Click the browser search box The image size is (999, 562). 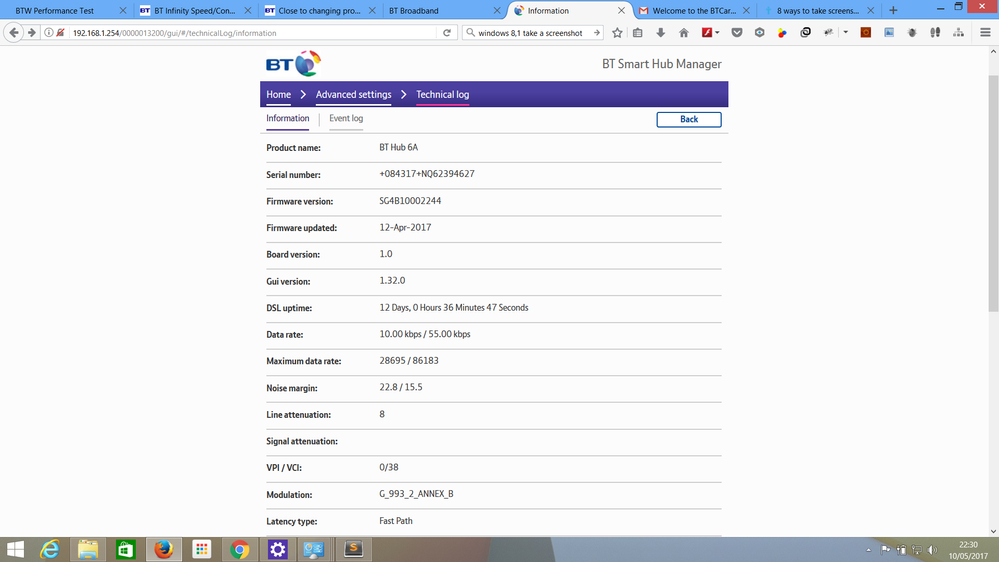tap(533, 32)
